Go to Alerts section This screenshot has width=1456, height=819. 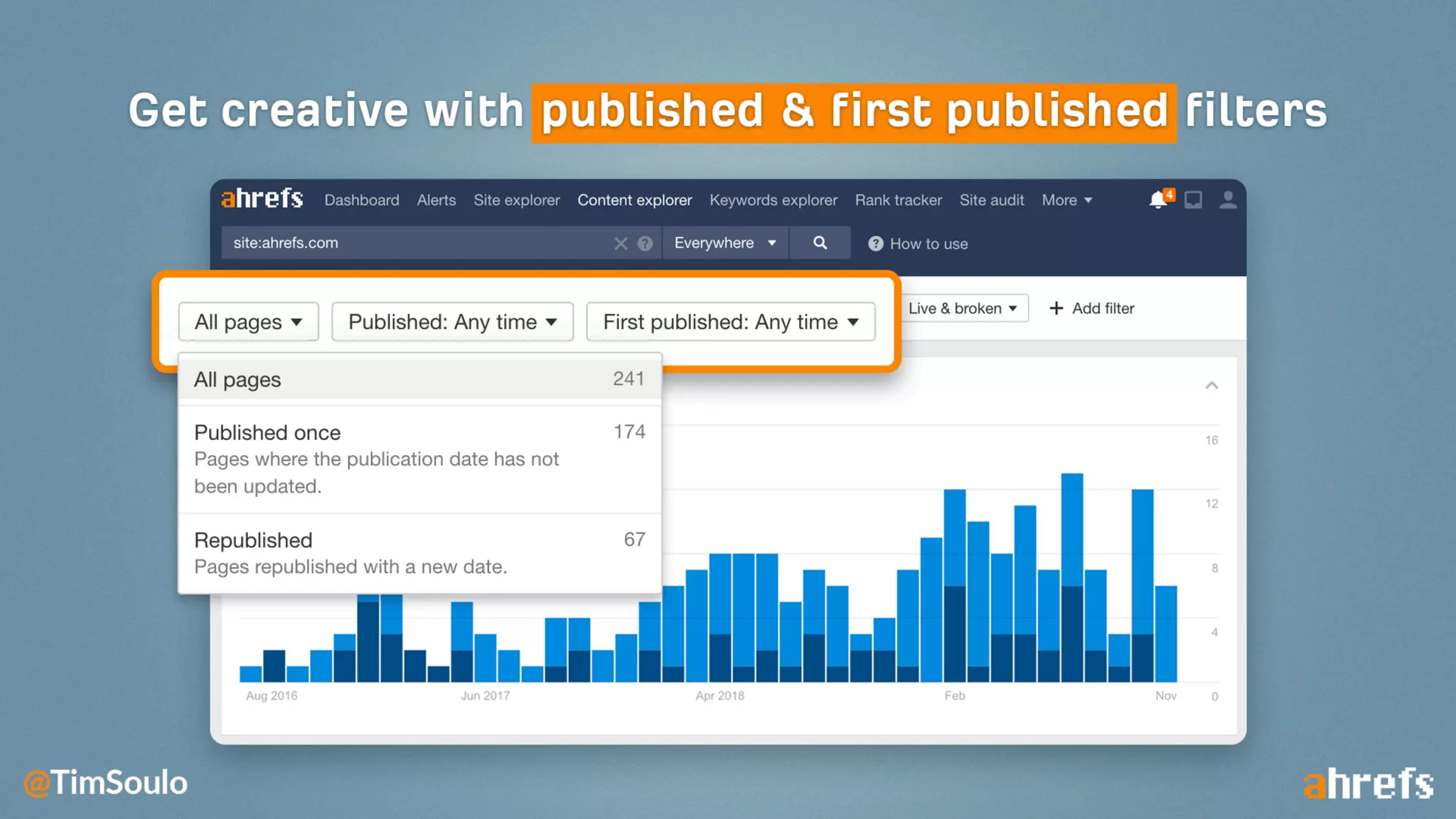pyautogui.click(x=437, y=200)
